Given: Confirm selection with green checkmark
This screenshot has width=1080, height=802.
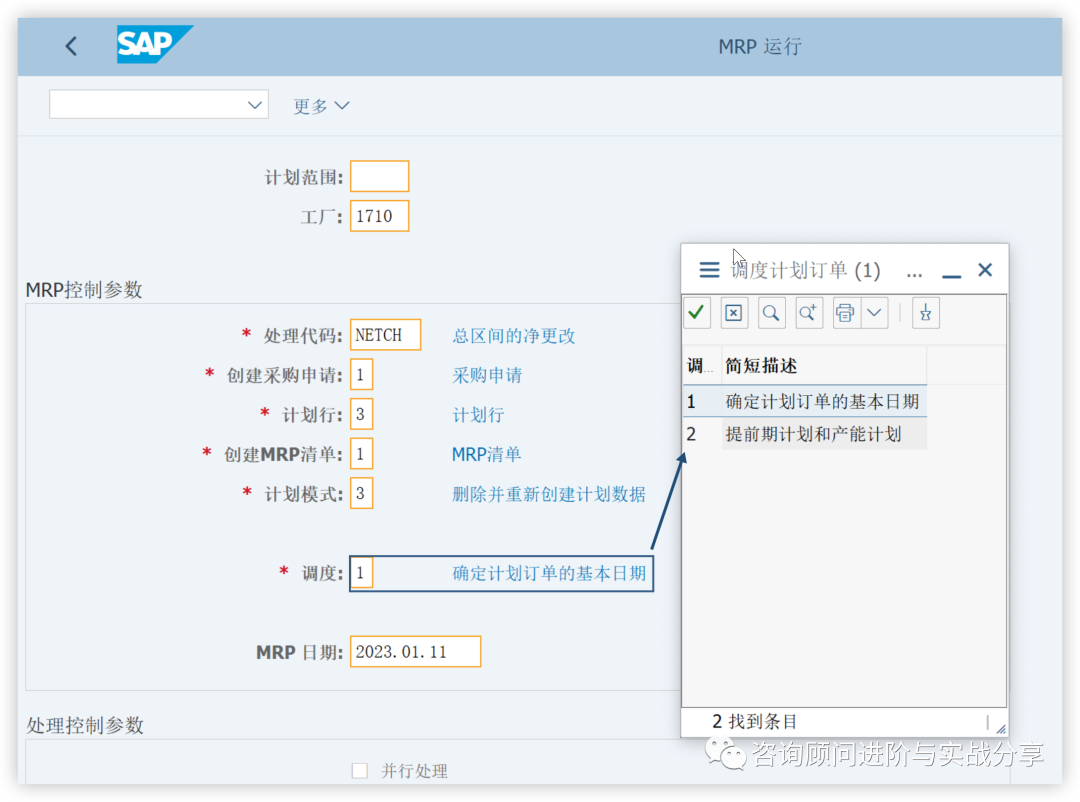Looking at the screenshot, I should [x=696, y=313].
